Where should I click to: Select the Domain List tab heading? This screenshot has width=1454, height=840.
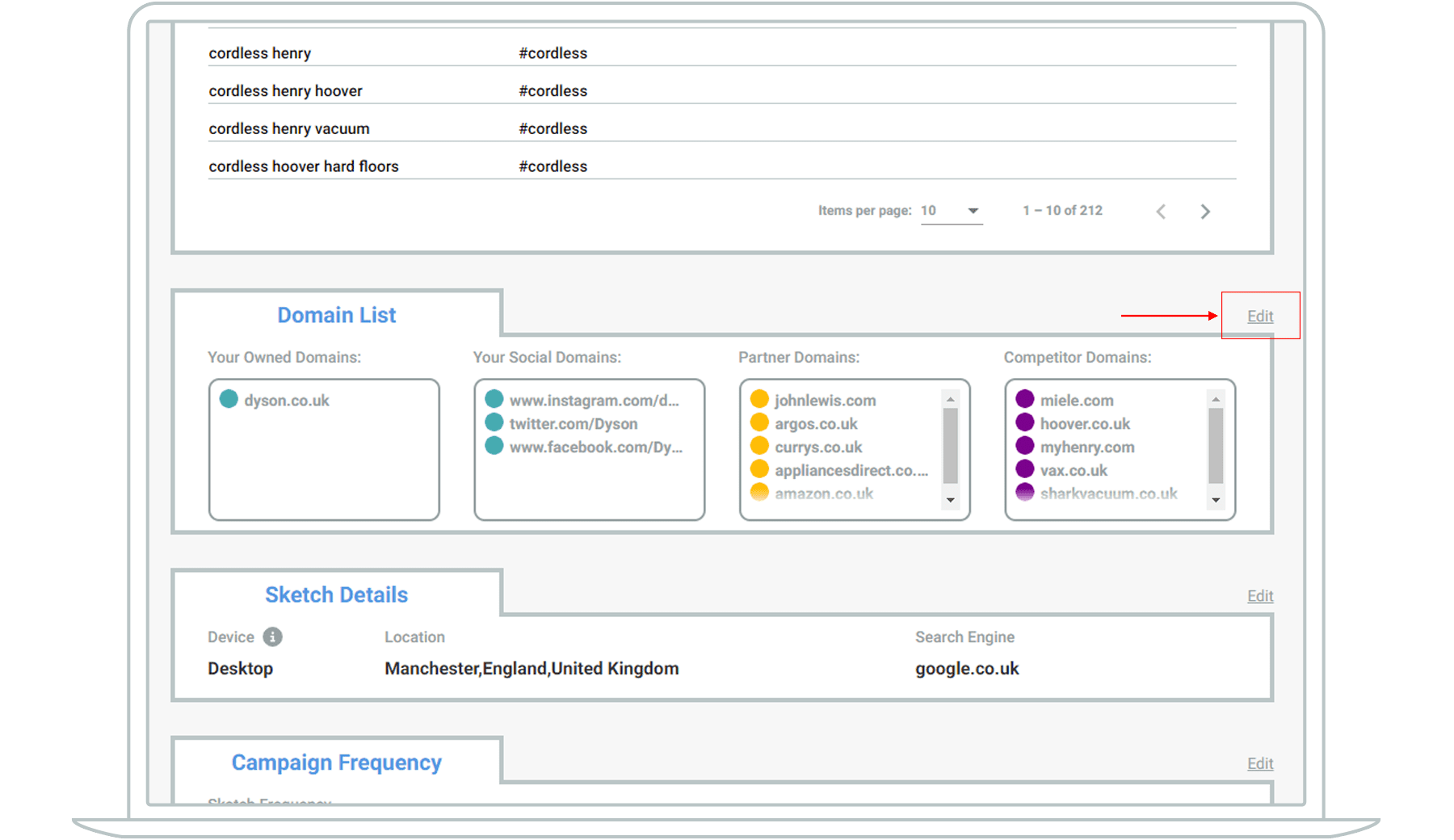[x=337, y=315]
